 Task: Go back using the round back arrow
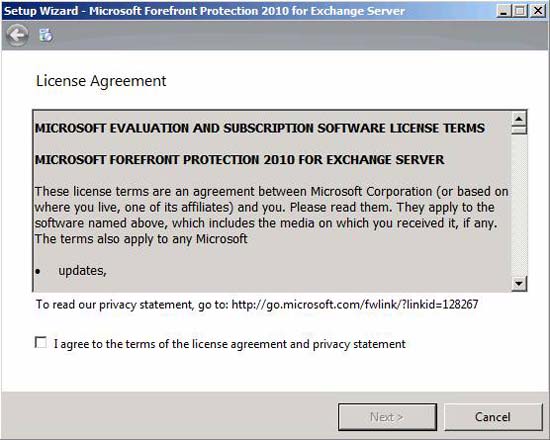(x=17, y=35)
